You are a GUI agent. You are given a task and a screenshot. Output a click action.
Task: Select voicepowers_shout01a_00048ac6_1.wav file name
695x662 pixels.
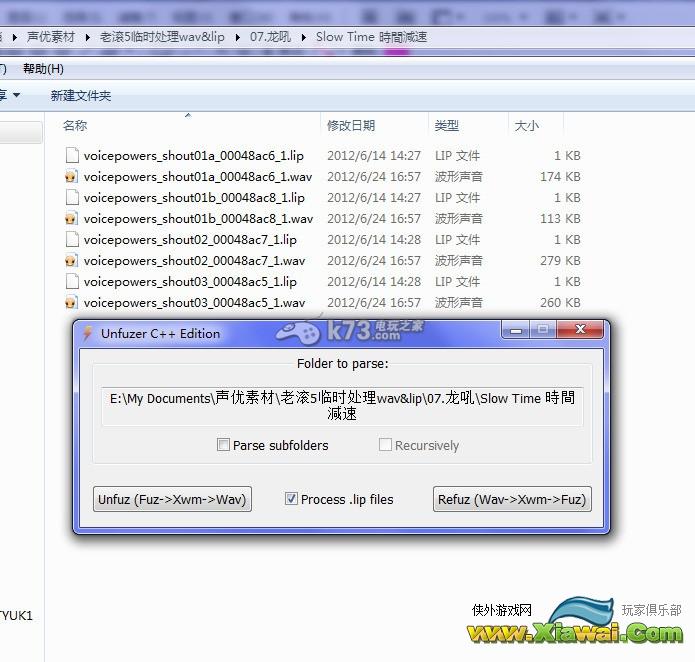pyautogui.click(x=198, y=177)
